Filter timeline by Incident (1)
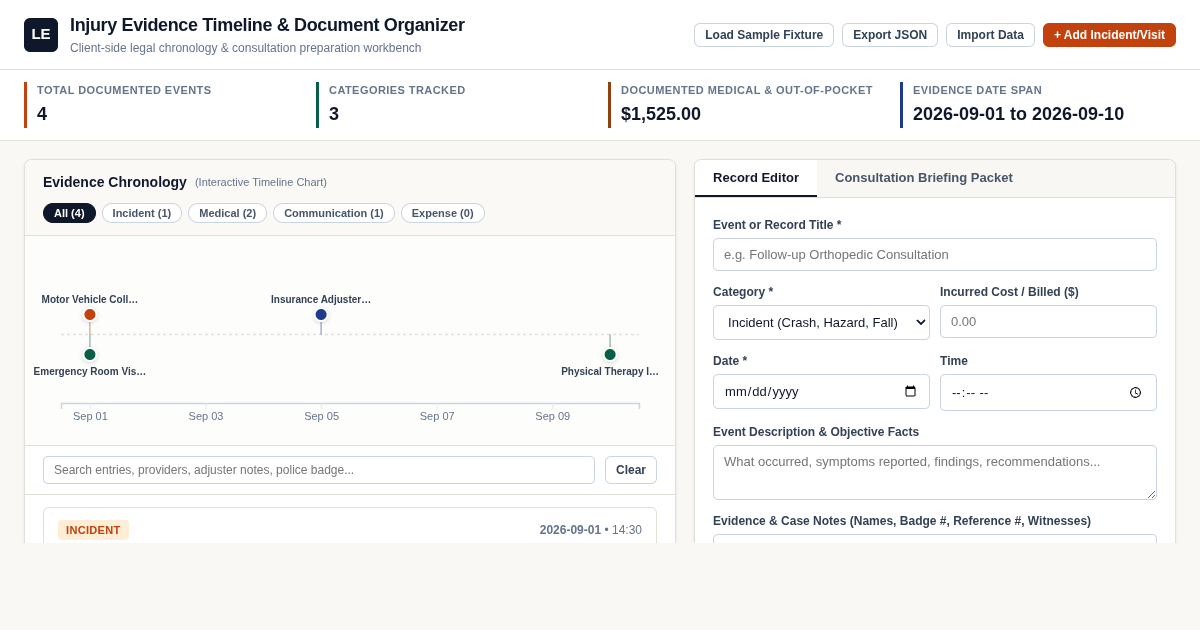 coord(142,213)
